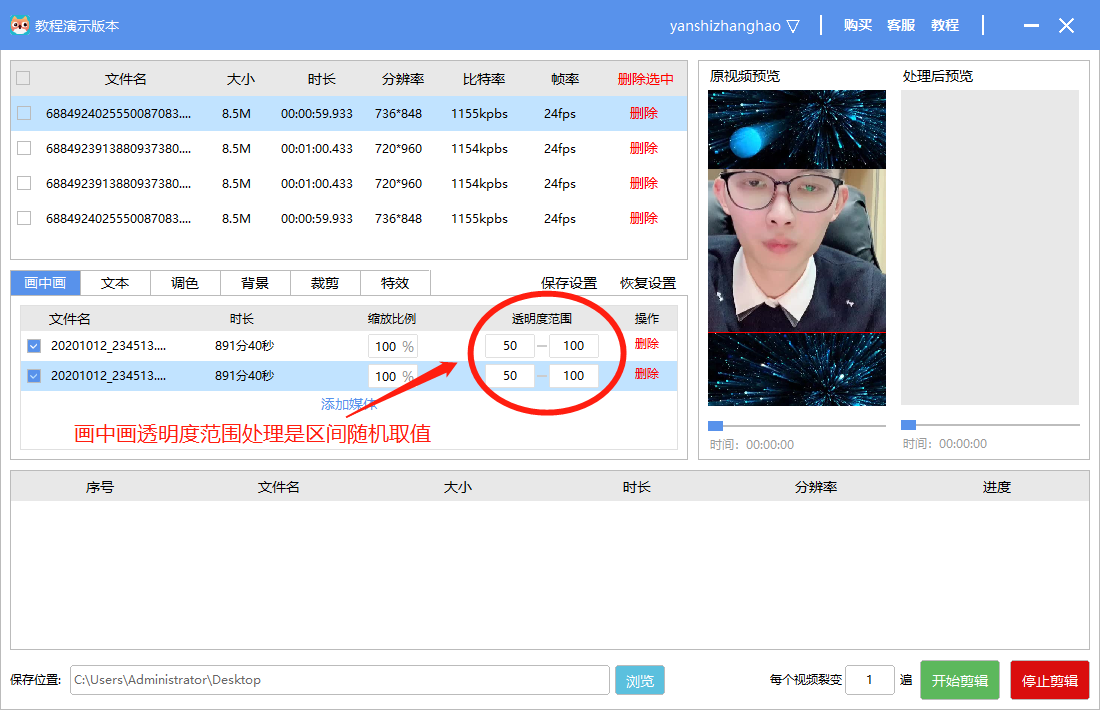Image resolution: width=1100 pixels, height=710 pixels.
Task: Switch to the 调色 tab
Action: point(185,283)
